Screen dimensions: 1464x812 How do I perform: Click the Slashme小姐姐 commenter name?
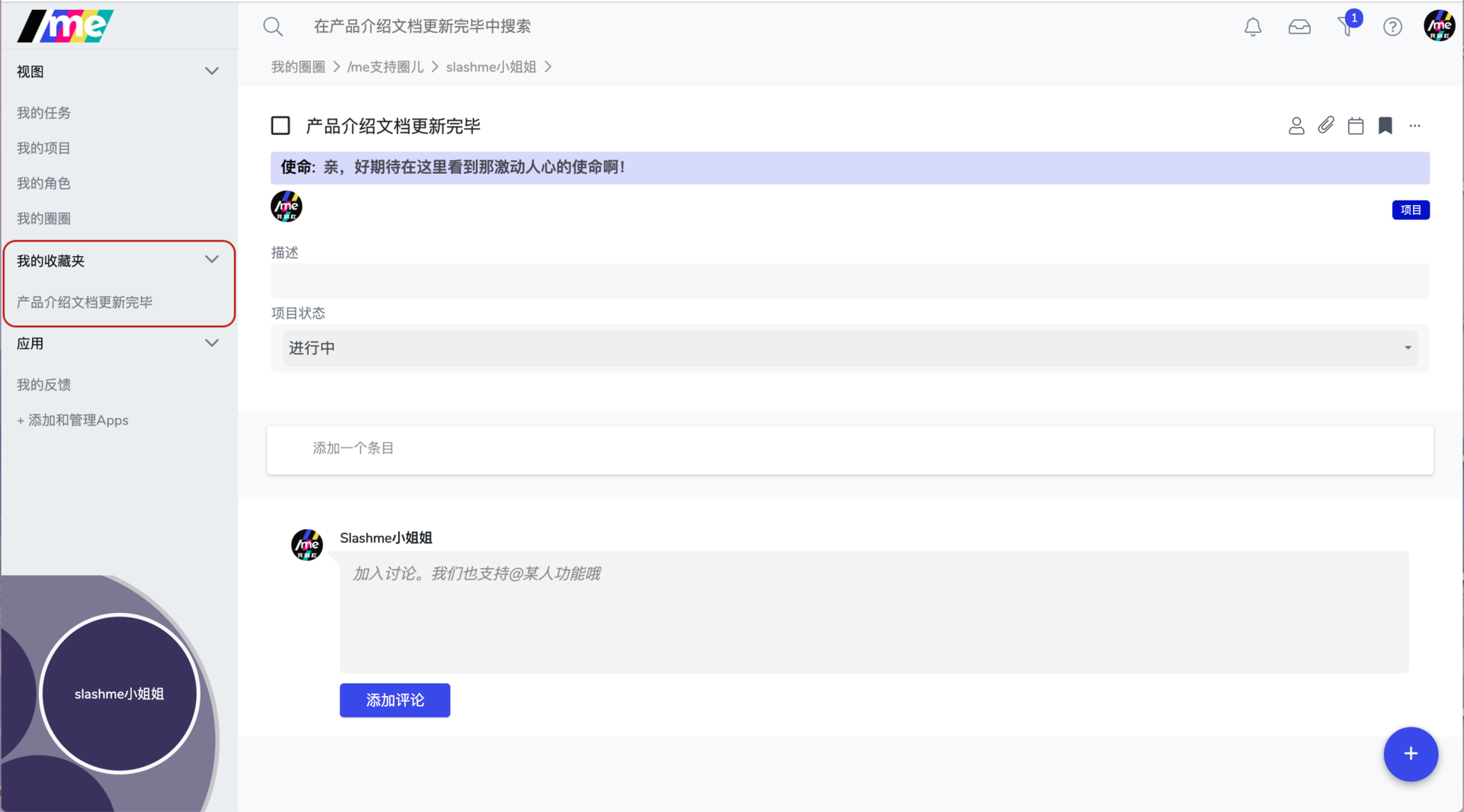coord(386,538)
